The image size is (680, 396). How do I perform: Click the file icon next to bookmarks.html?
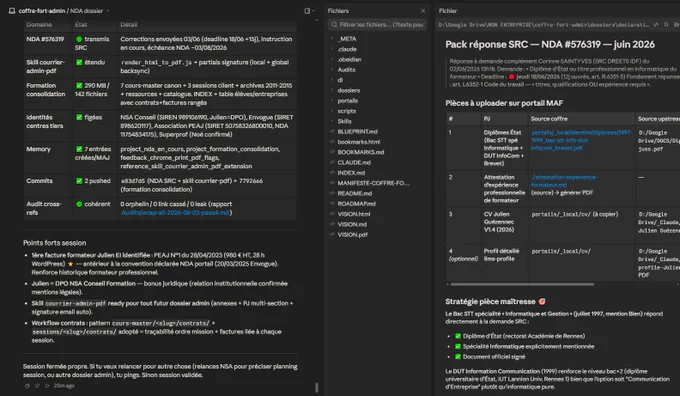pyautogui.click(x=332, y=142)
